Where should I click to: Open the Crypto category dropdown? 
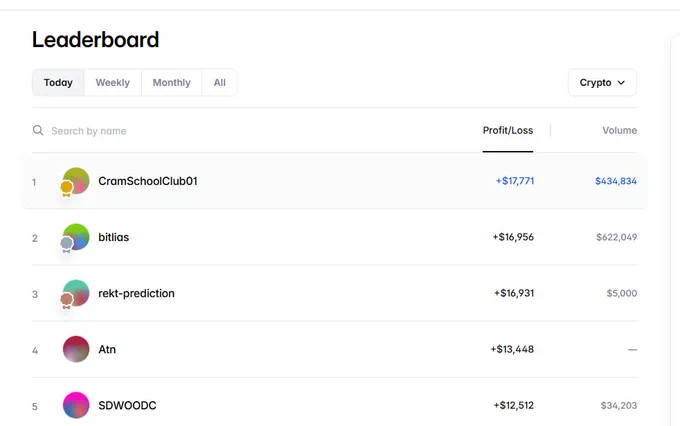602,82
